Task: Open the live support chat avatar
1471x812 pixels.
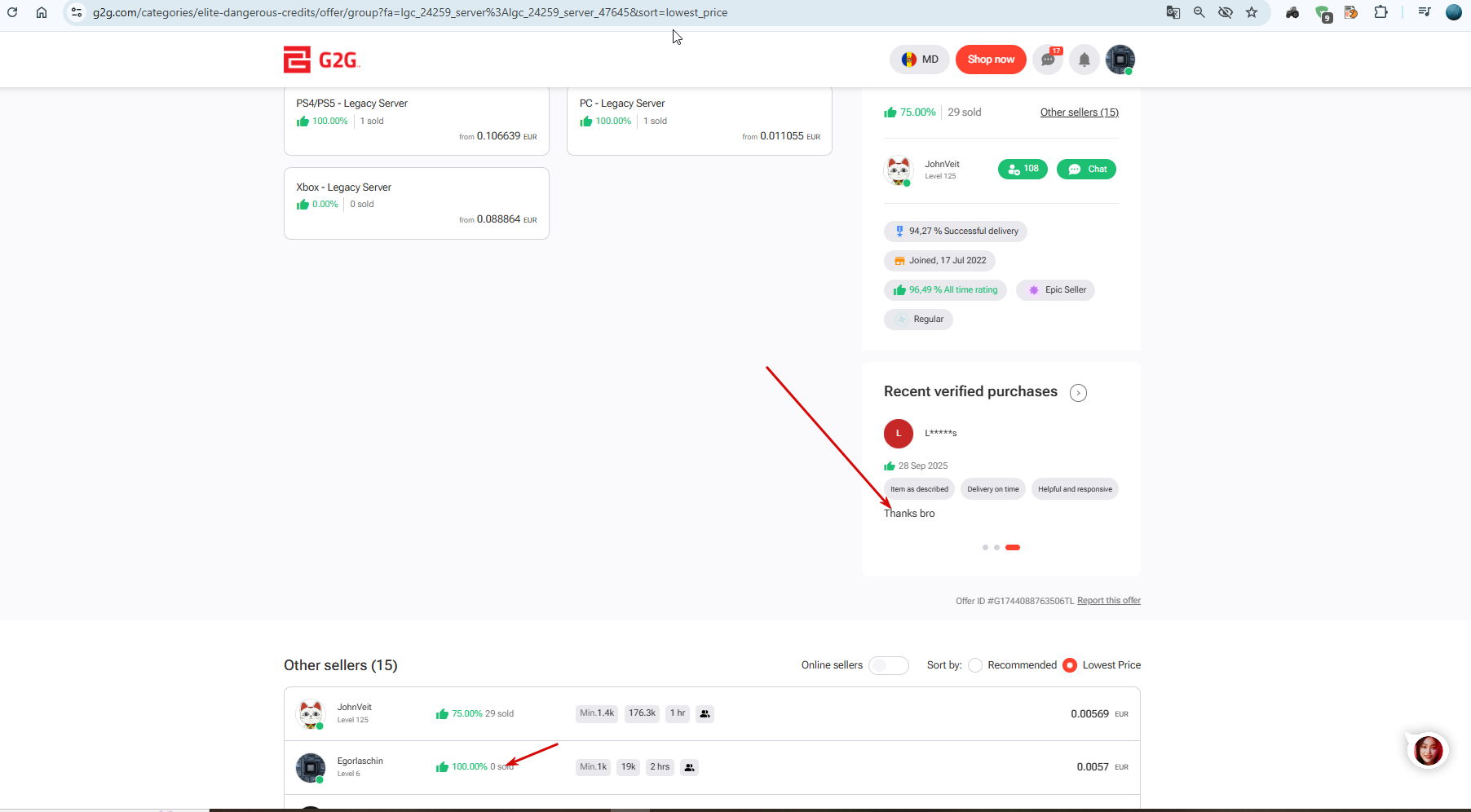Action: (1429, 751)
